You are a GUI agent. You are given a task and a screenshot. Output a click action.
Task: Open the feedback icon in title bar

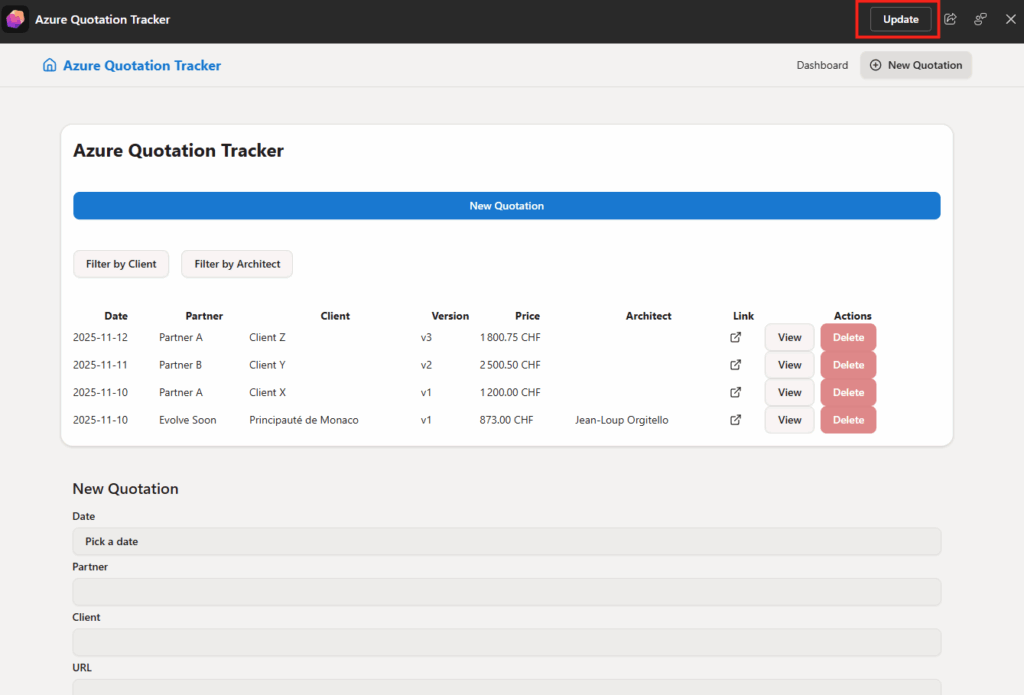[981, 19]
